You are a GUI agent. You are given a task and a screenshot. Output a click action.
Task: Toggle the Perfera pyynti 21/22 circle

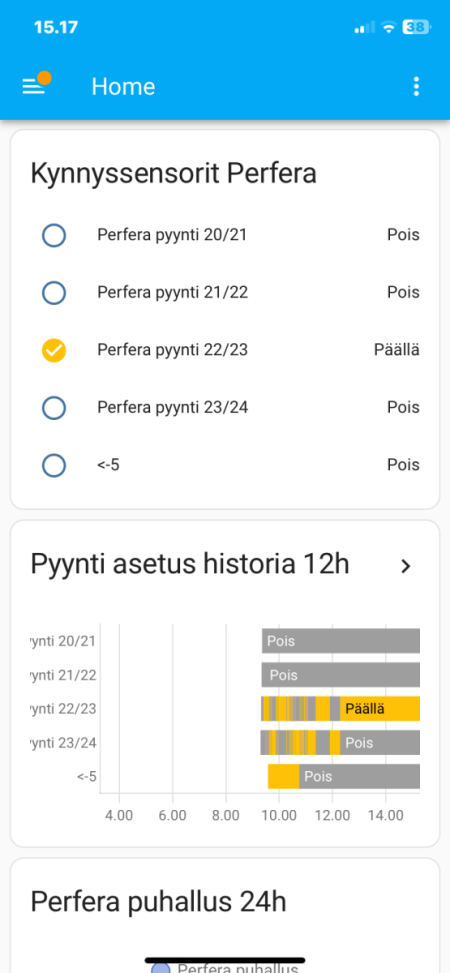pos(54,292)
